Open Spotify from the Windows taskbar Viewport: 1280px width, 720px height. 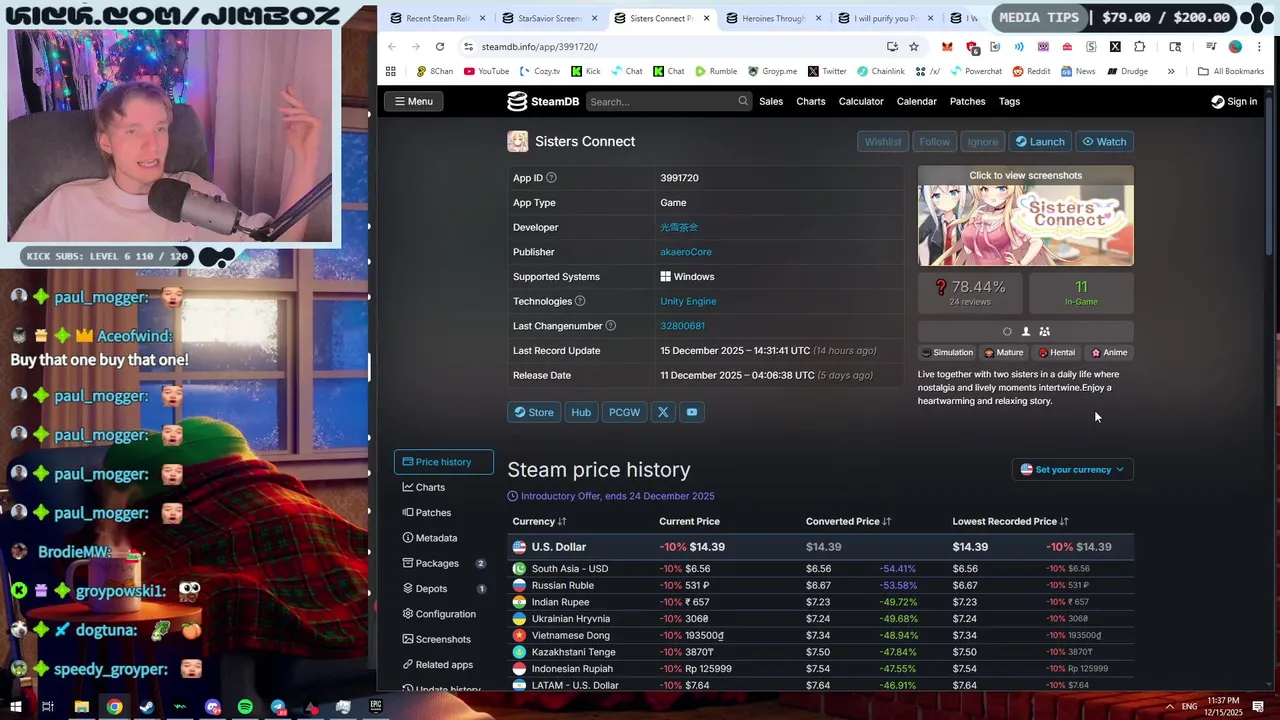coord(245,707)
